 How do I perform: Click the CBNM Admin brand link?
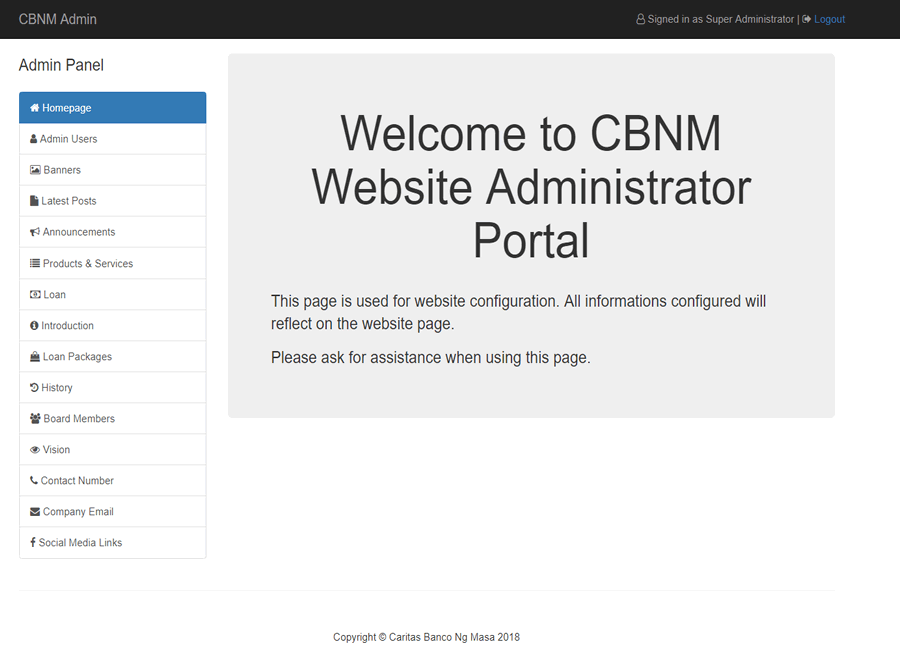point(58,19)
